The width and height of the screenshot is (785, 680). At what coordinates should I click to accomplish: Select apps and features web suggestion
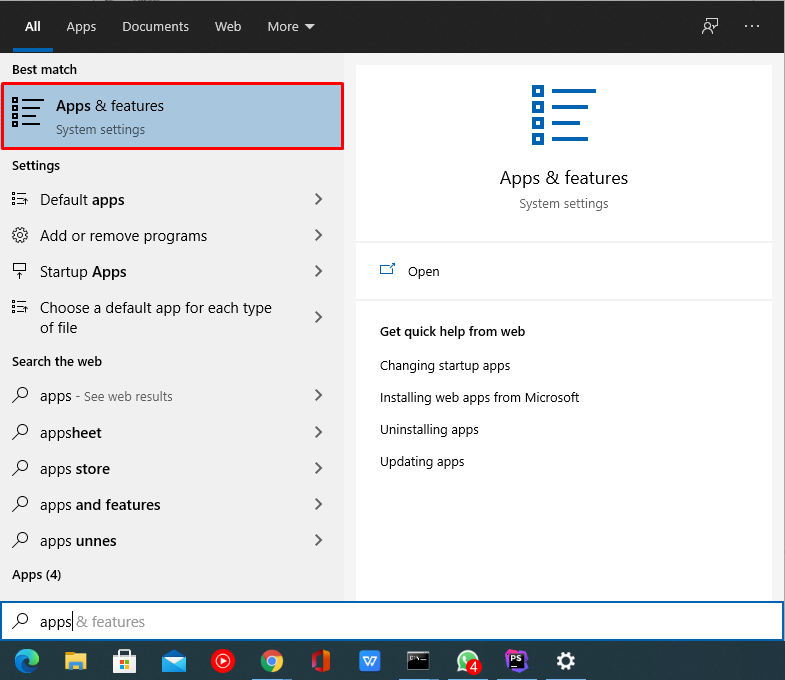(100, 505)
